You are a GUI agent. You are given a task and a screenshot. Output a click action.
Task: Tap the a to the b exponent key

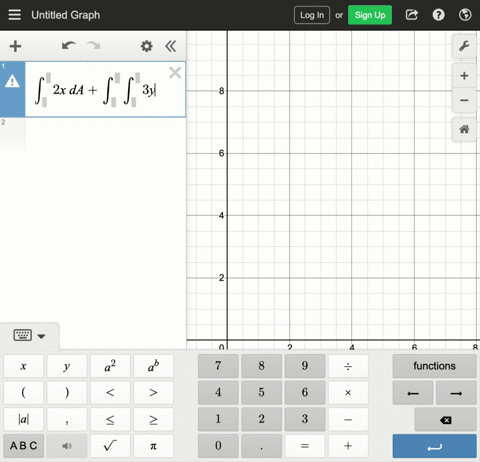(x=153, y=366)
